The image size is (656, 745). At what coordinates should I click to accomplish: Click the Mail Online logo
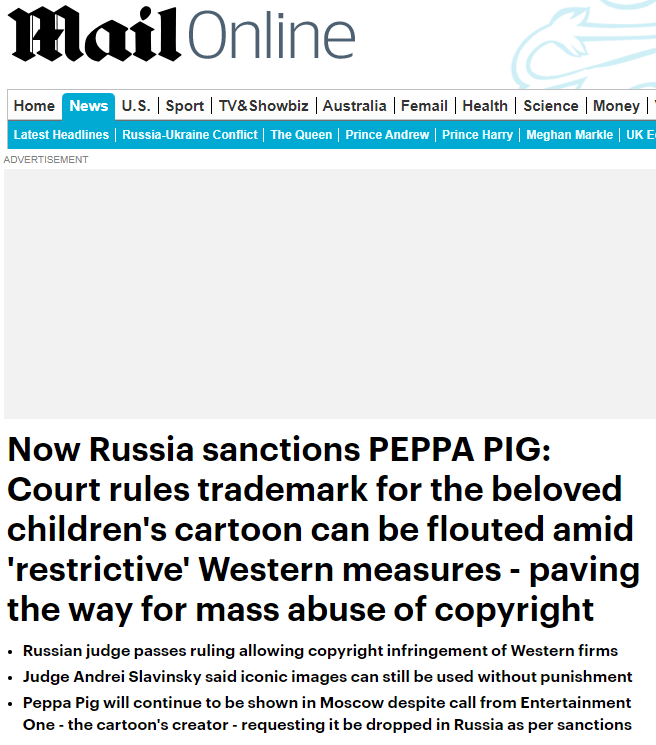182,36
